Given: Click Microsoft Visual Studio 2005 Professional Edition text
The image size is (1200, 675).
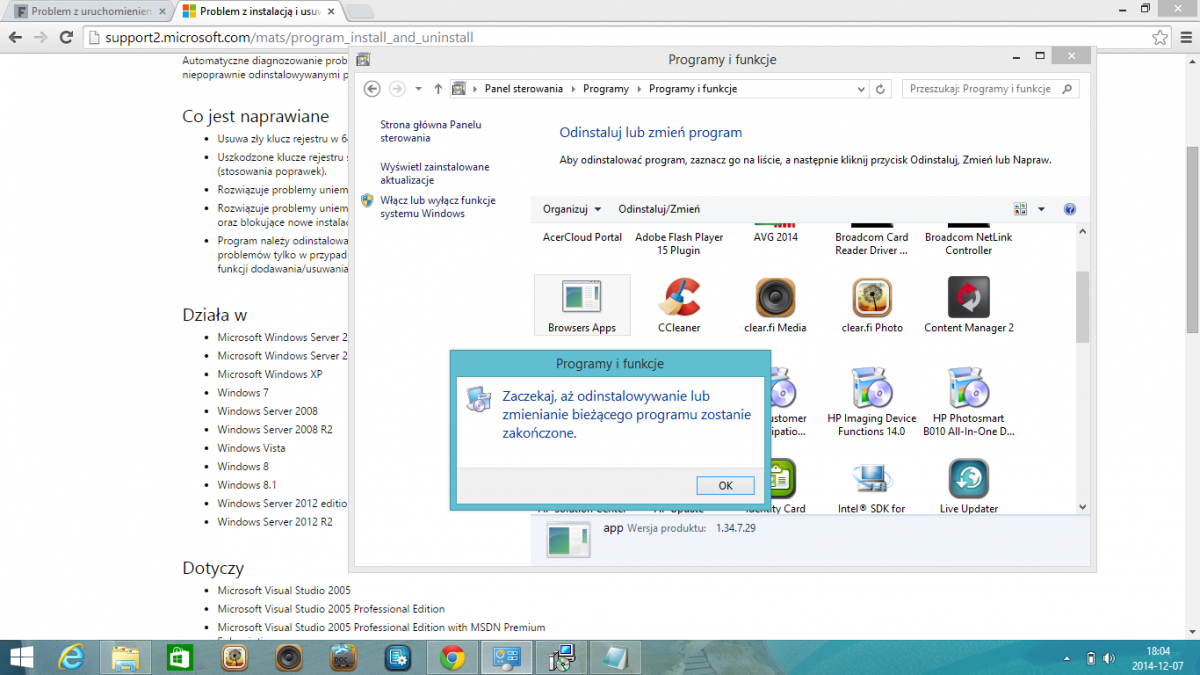Looking at the screenshot, I should pos(331,609).
